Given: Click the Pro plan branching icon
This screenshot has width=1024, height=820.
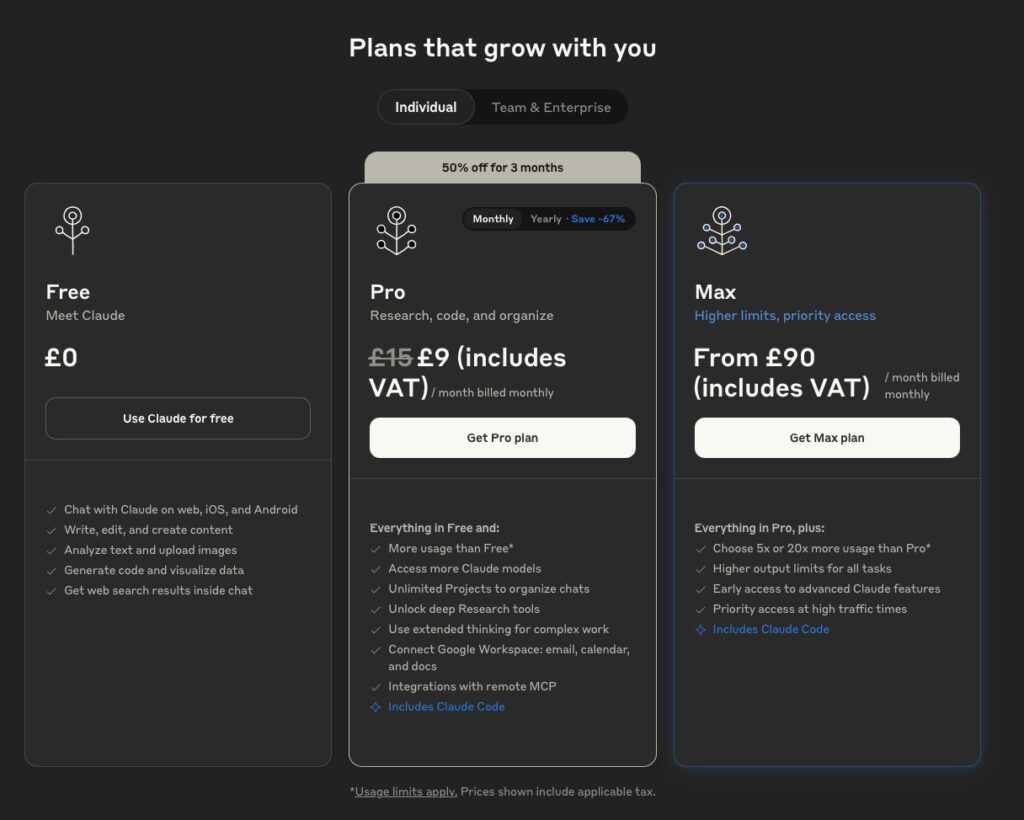Looking at the screenshot, I should coord(396,230).
